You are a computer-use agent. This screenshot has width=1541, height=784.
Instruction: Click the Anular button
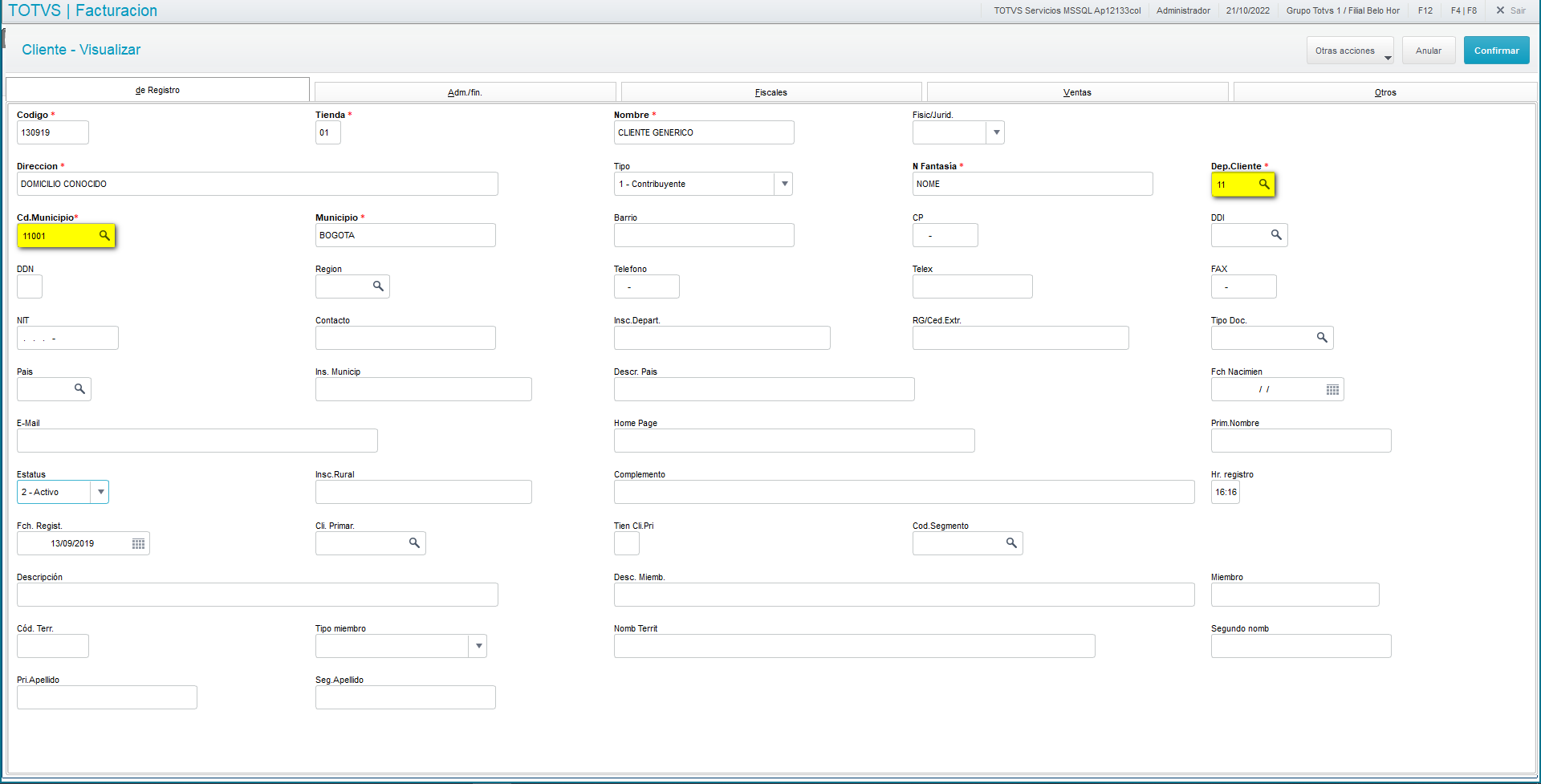coord(1429,51)
